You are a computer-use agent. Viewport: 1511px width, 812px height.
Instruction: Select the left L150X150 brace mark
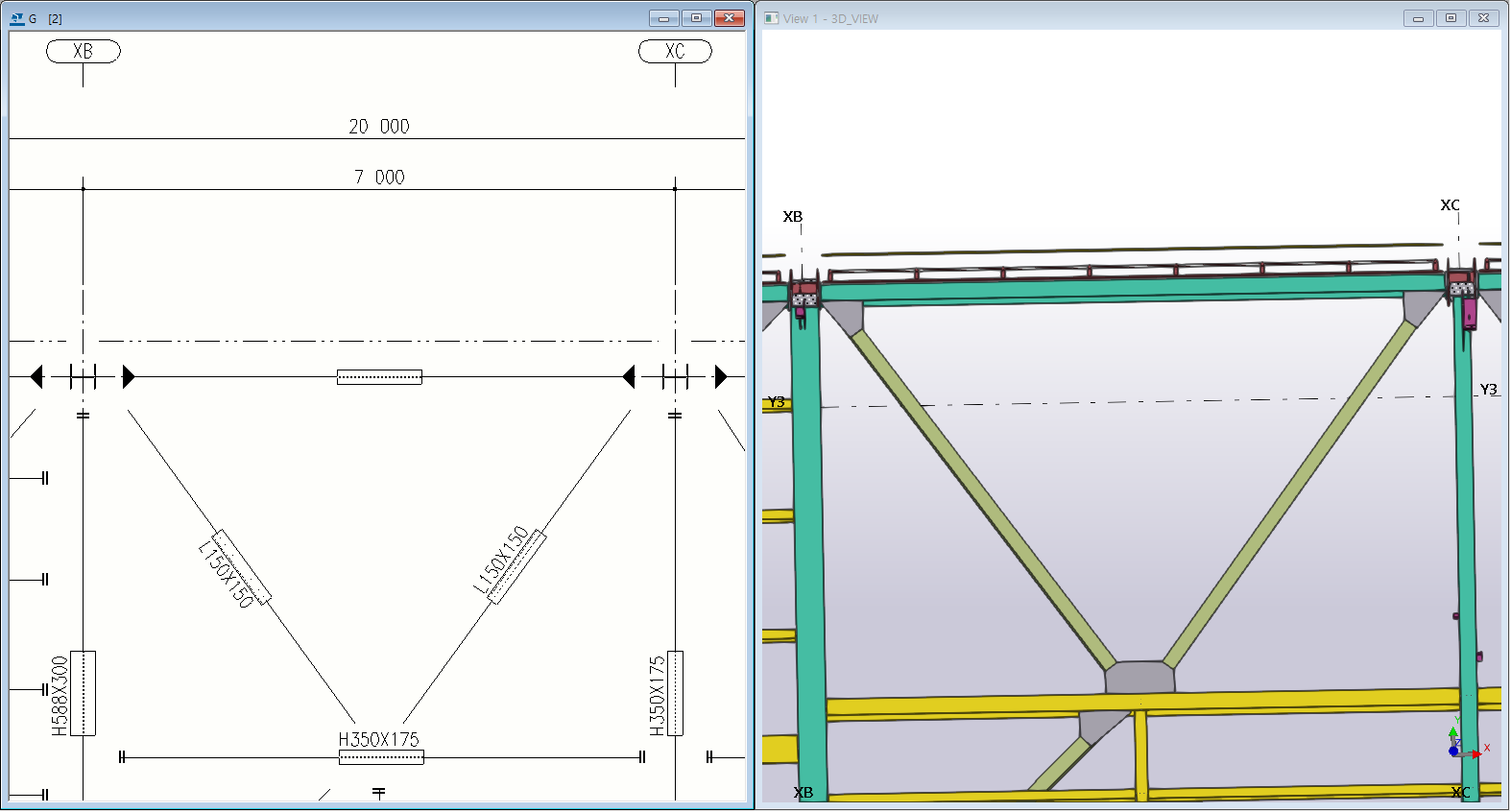[x=227, y=574]
